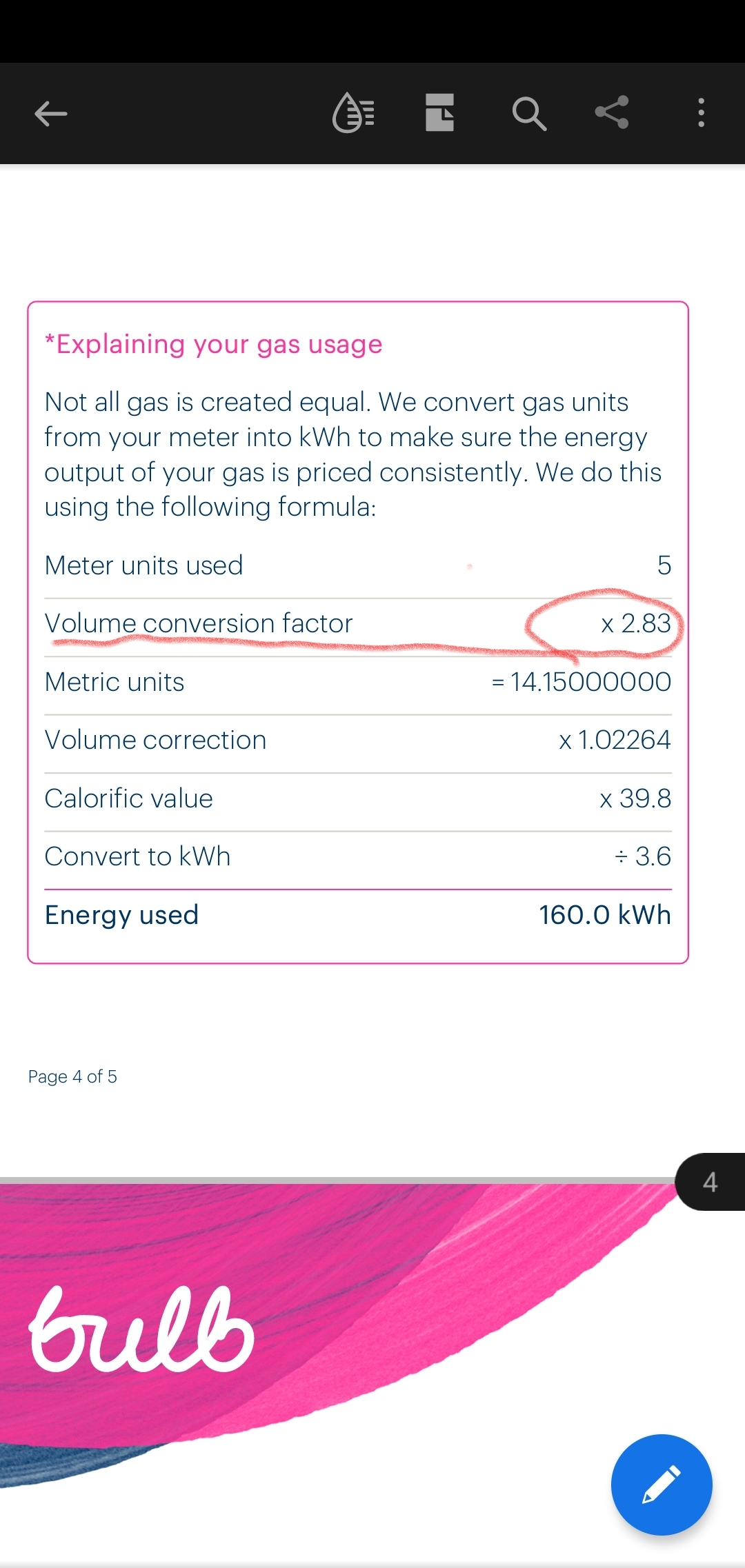Tap the Volume conversion factor label
The image size is (745, 1568).
pyautogui.click(x=199, y=623)
